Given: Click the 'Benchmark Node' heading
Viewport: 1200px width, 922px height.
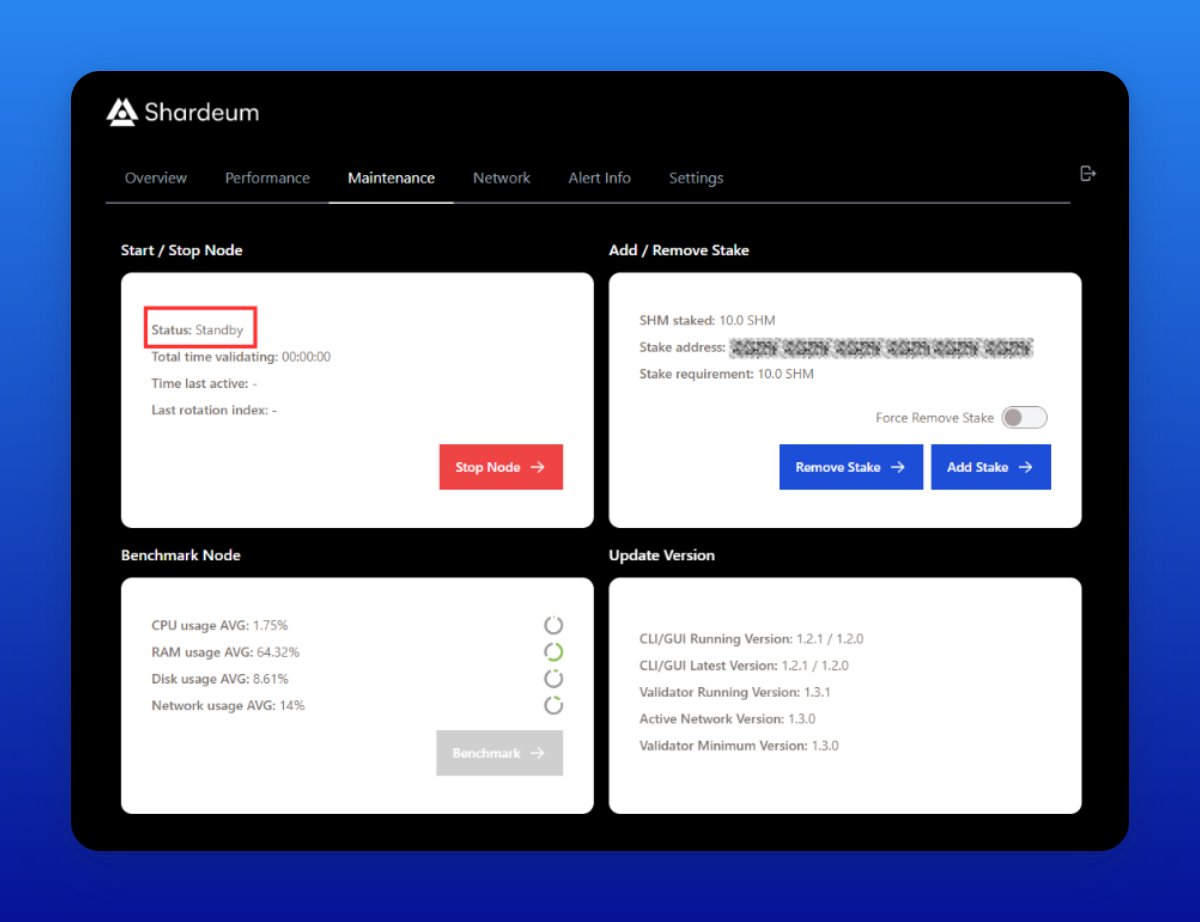Looking at the screenshot, I should click(x=181, y=555).
